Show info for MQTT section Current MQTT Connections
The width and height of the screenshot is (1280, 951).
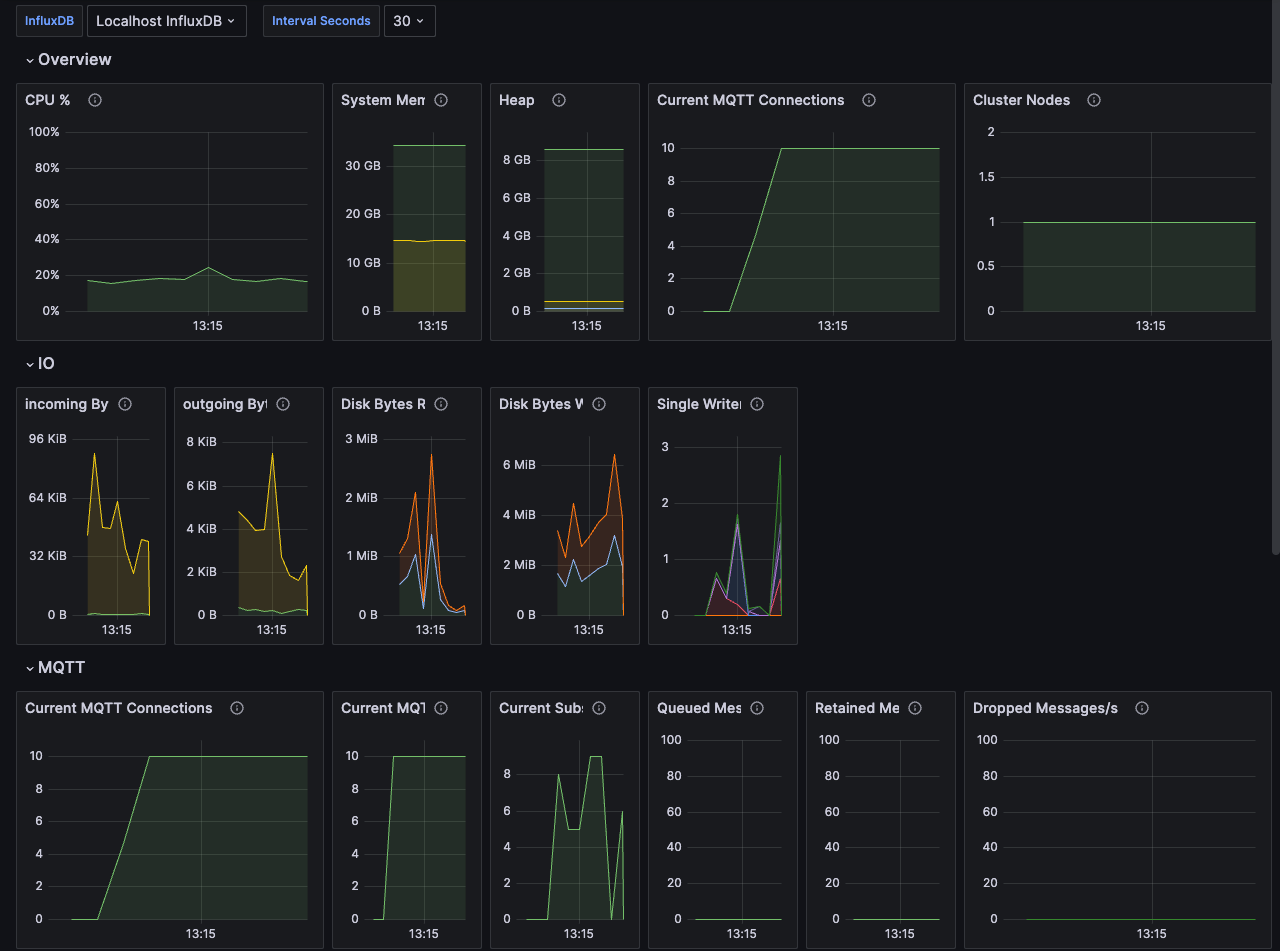(237, 708)
